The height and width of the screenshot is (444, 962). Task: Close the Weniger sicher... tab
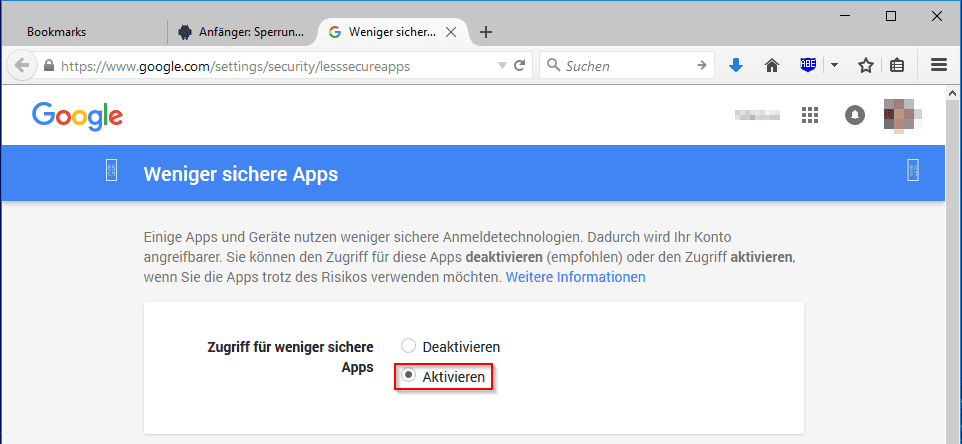click(450, 32)
